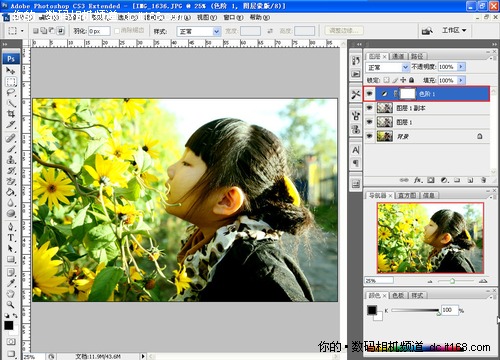
Task: Select the Move tool
Action: coord(11,70)
